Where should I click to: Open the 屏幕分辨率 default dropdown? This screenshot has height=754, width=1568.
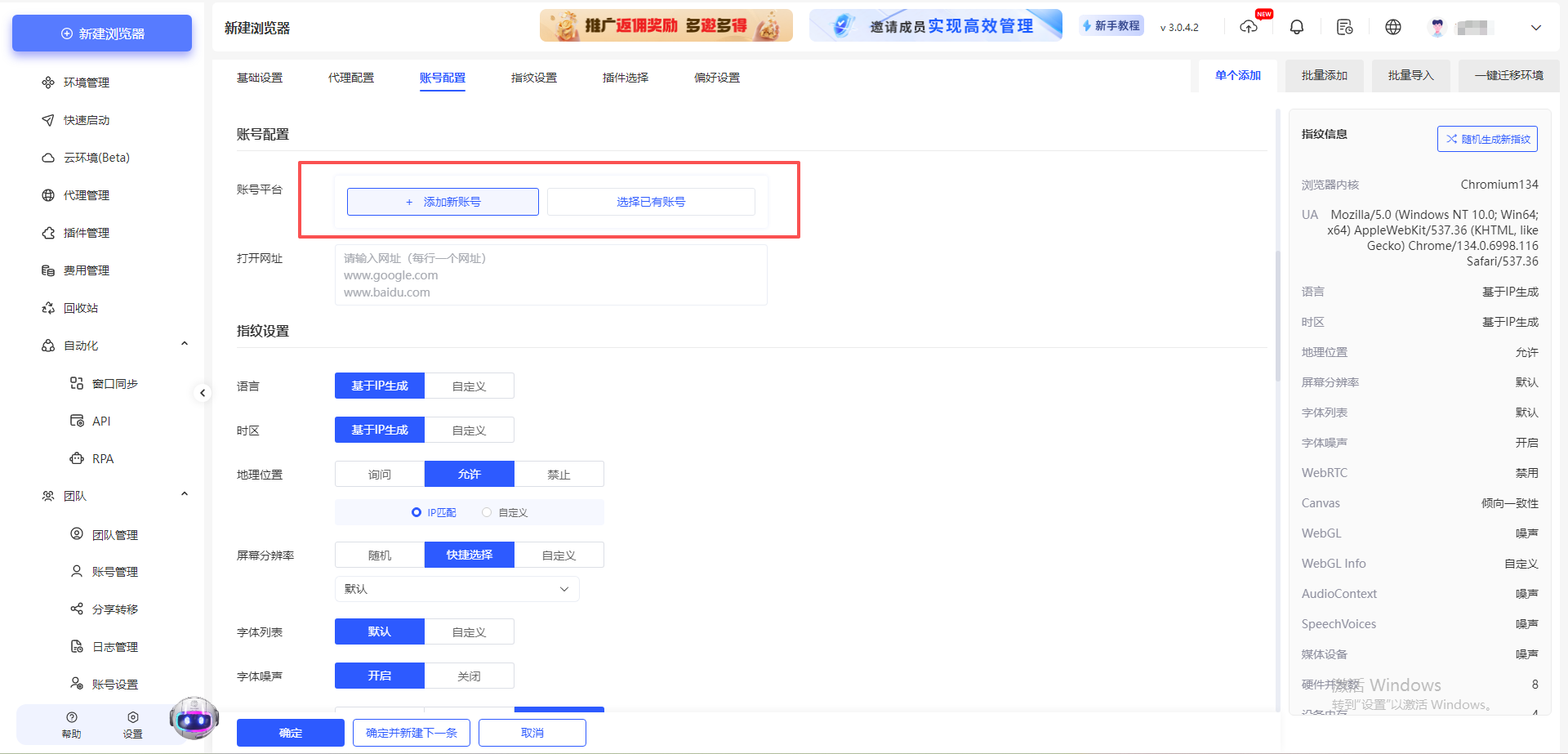[x=457, y=588]
